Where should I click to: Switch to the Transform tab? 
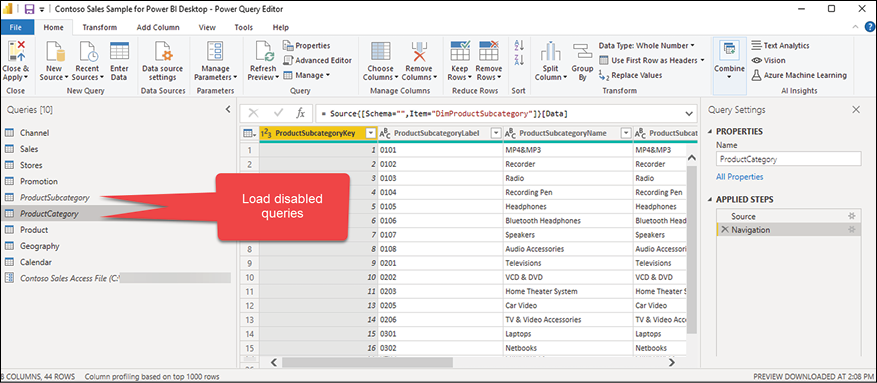100,27
